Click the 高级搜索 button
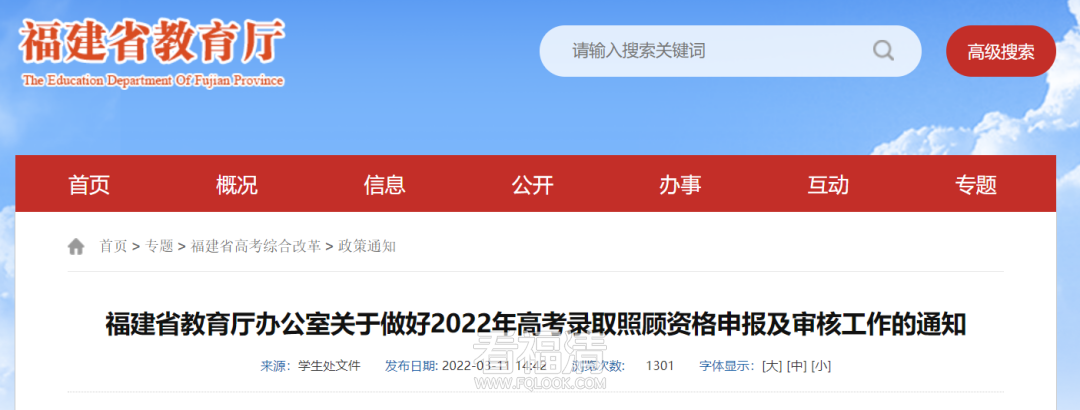 (1001, 51)
